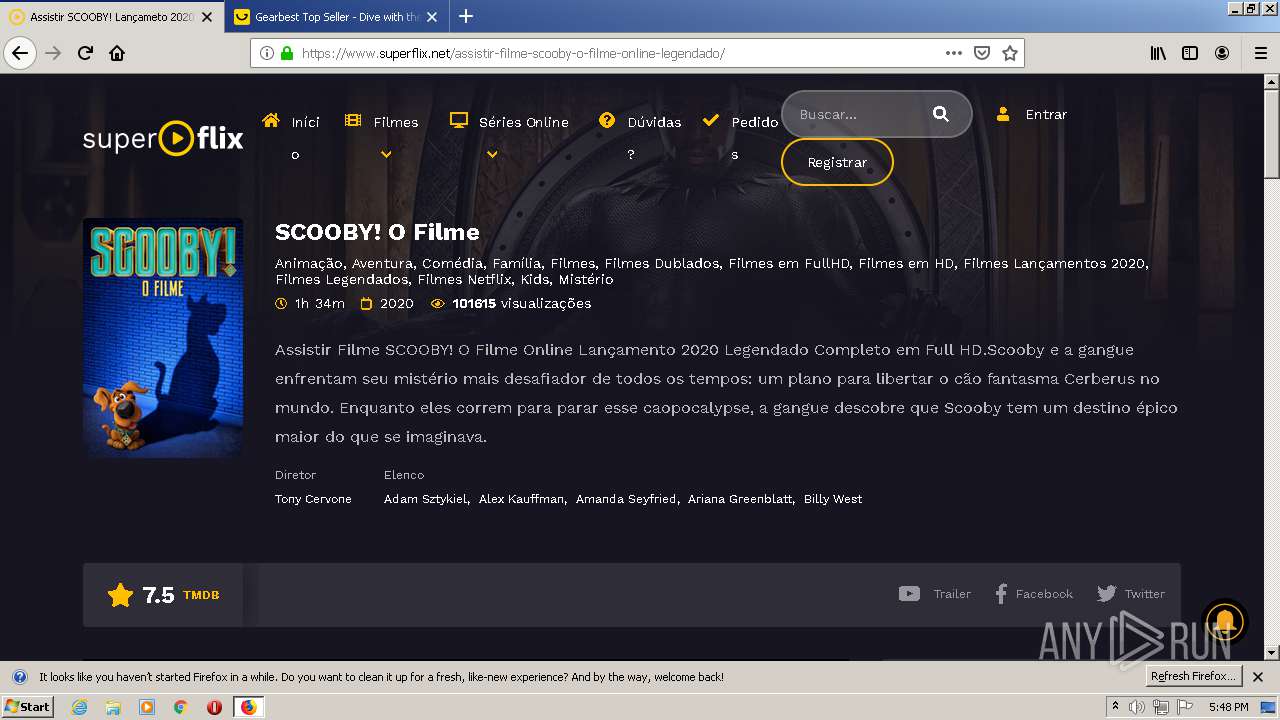Screen dimensions: 1280x720
Task: Open cast member Adam Sztykiel link
Action: (426, 499)
